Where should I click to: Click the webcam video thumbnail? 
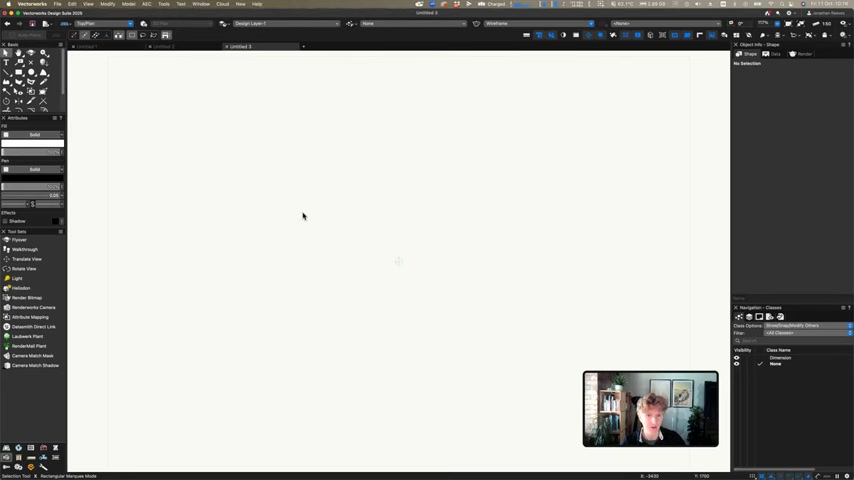tap(650, 409)
